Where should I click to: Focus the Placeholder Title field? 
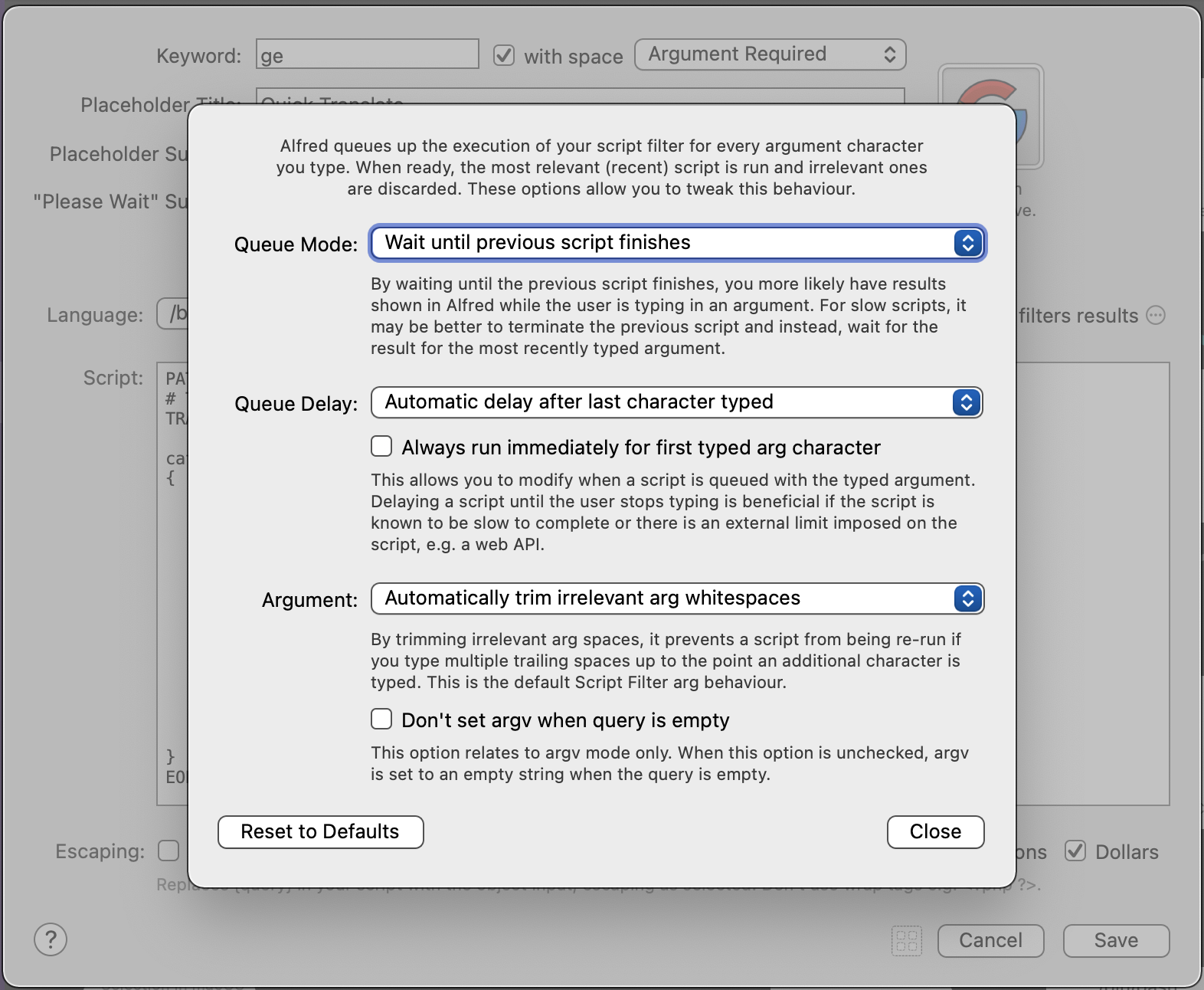tap(581, 97)
